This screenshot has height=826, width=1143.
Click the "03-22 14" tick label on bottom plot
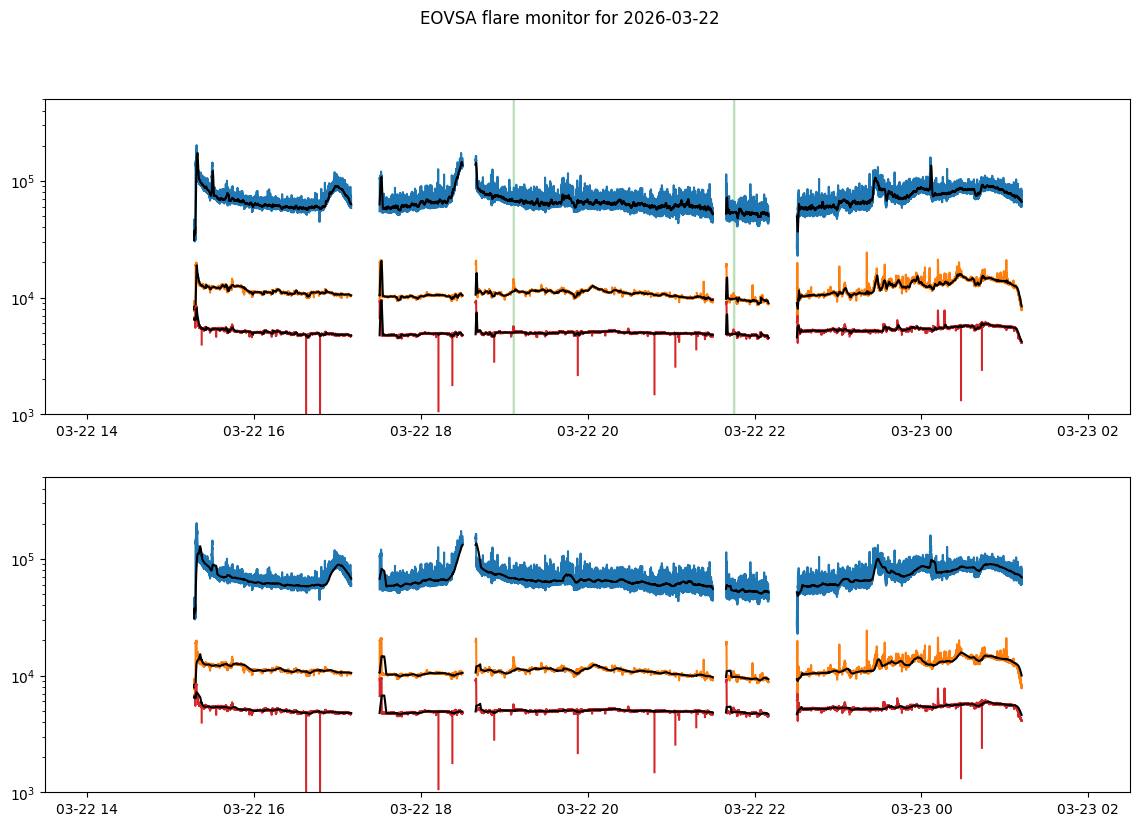click(x=87, y=810)
